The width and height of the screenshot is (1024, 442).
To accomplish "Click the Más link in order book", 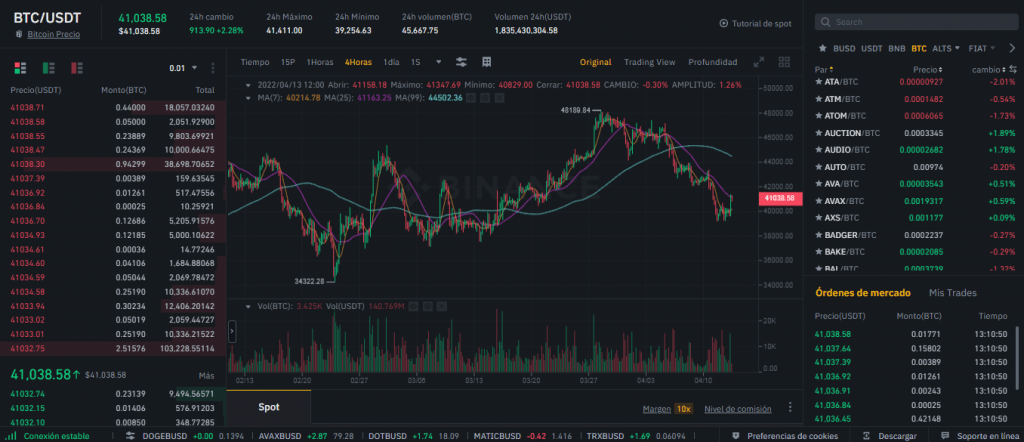I will tap(206, 375).
